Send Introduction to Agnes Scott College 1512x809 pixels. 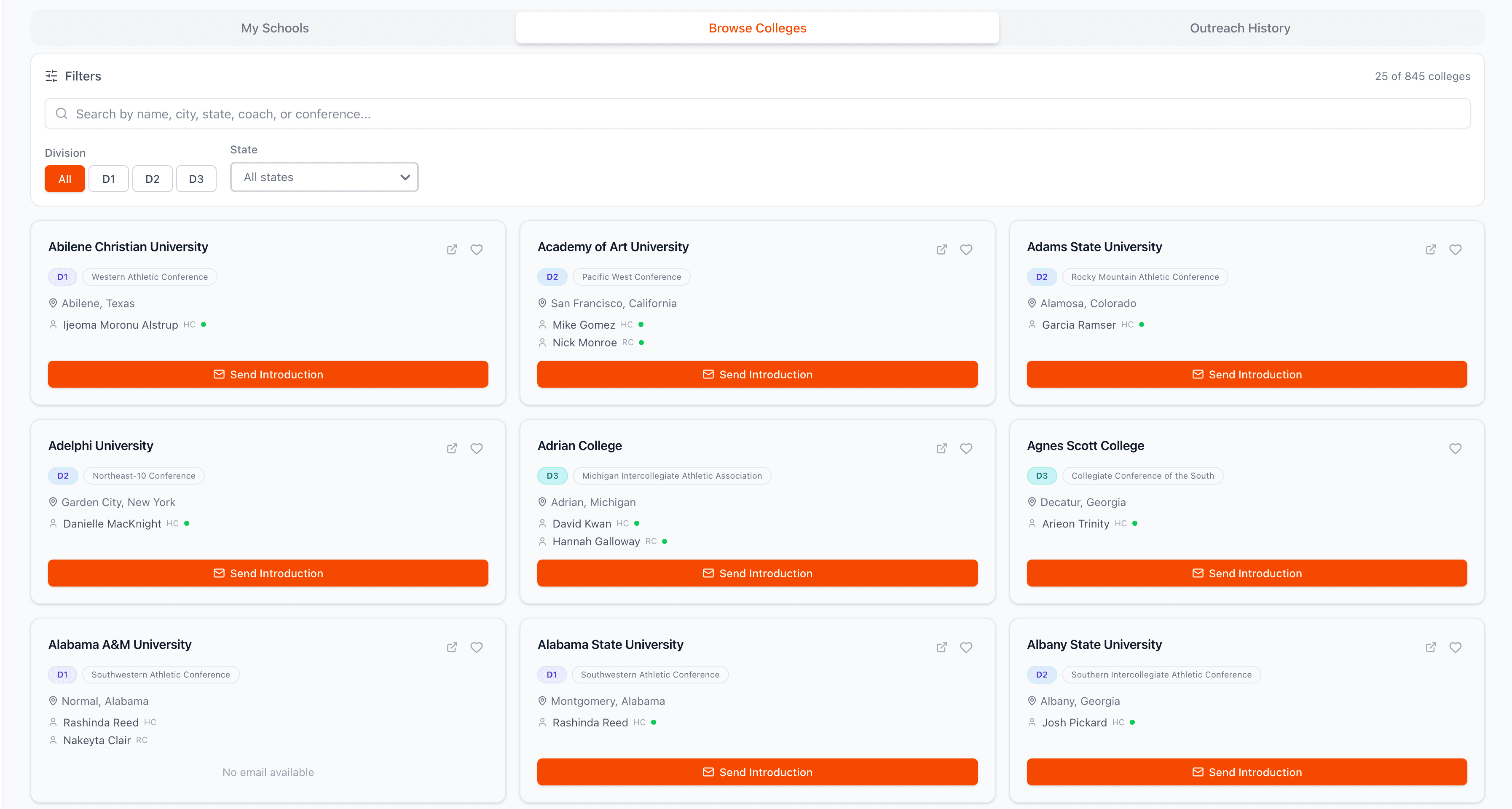[x=1247, y=573]
